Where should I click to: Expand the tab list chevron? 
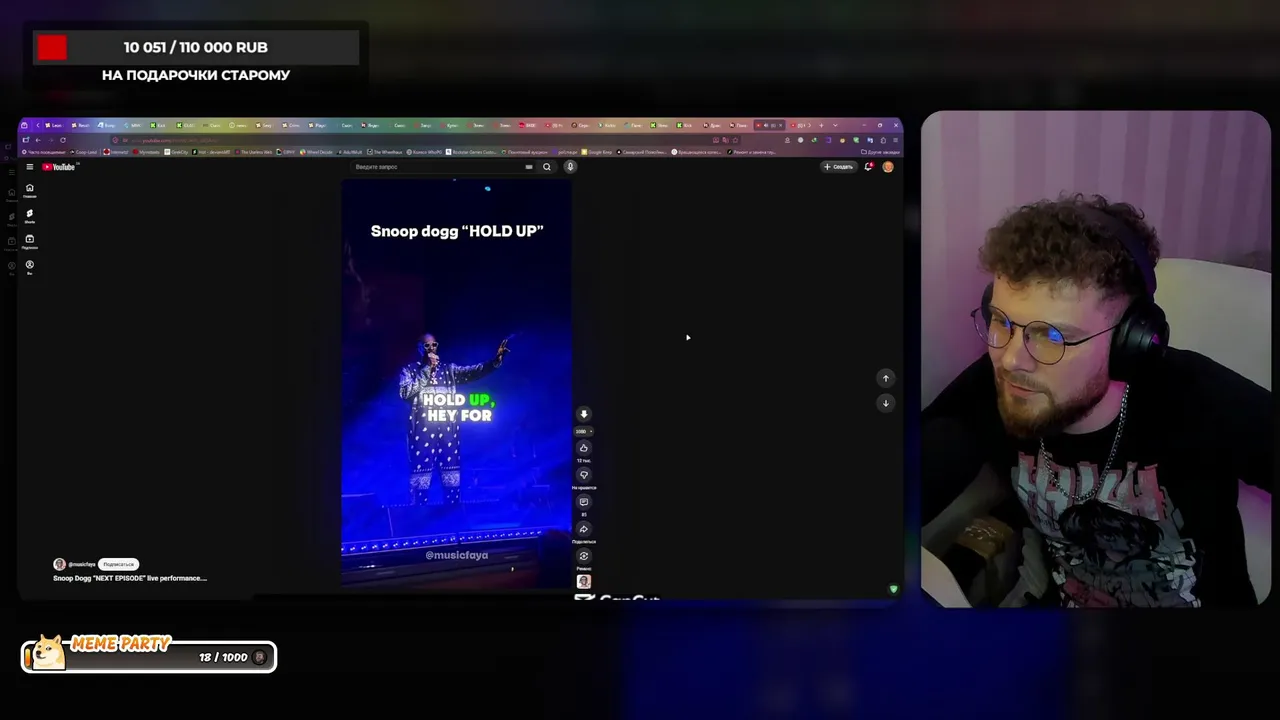pyautogui.click(x=835, y=125)
